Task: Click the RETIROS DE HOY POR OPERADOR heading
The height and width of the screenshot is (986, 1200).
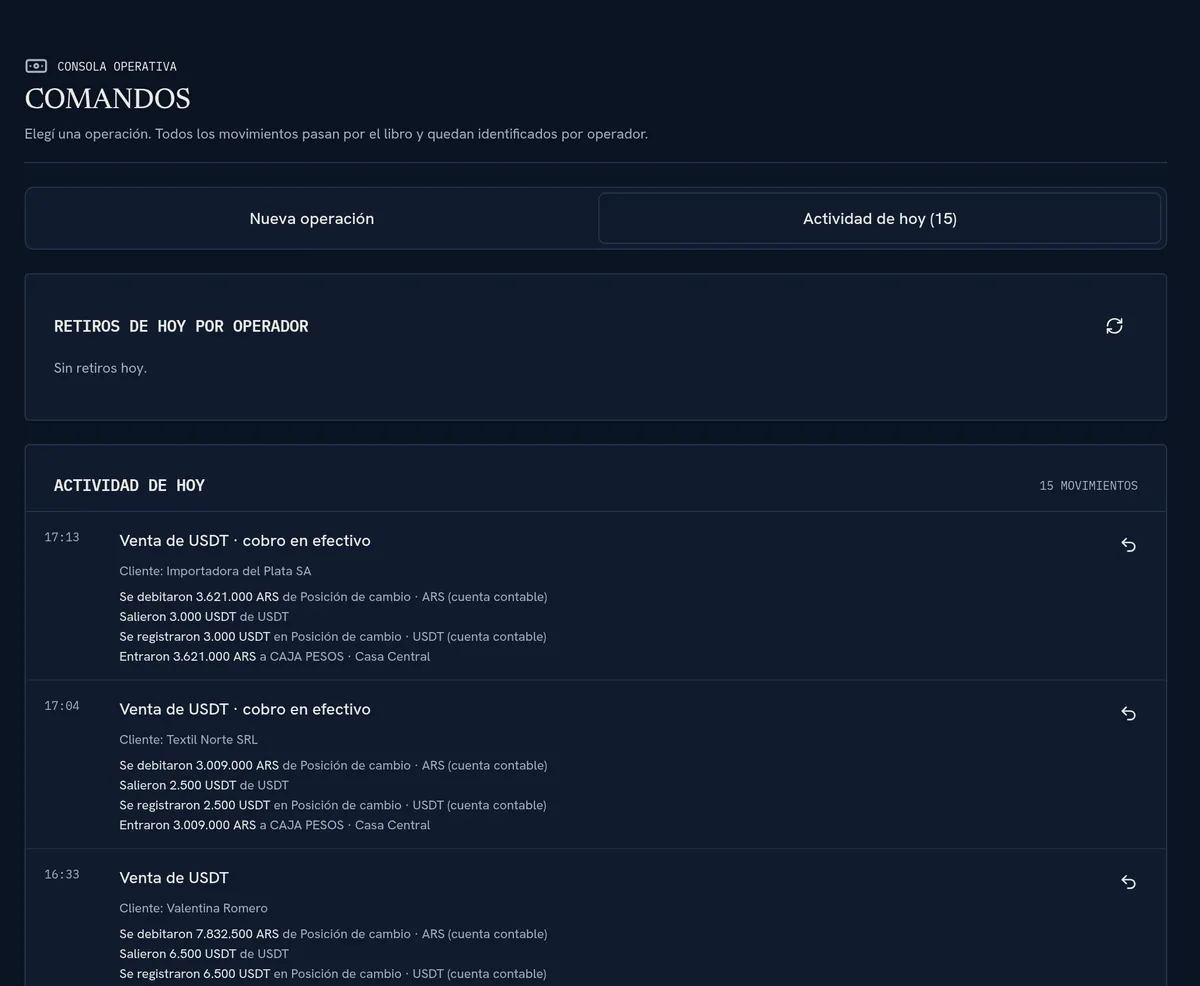Action: pos(181,326)
